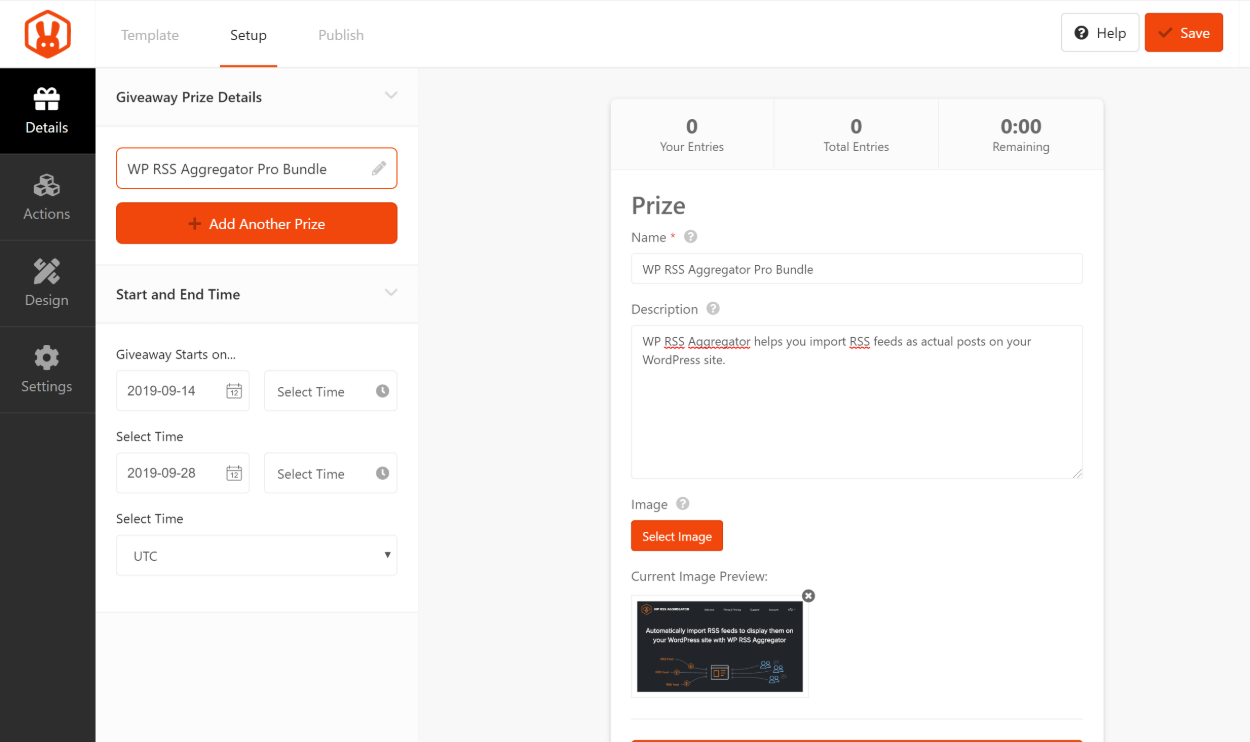1250x742 pixels.
Task: Collapse the Giveaway Prize Details section
Action: [391, 96]
